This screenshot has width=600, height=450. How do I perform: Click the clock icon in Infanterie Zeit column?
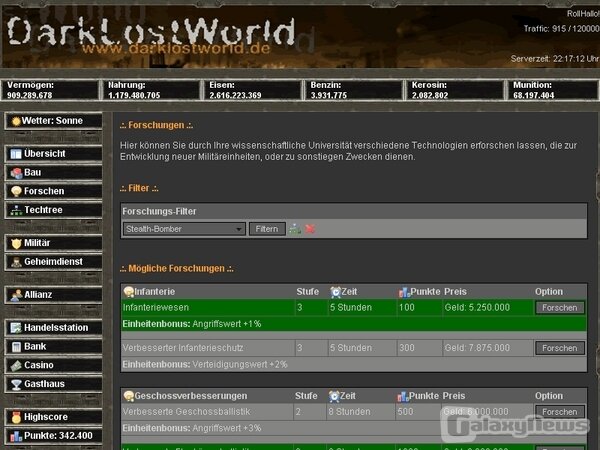335,292
